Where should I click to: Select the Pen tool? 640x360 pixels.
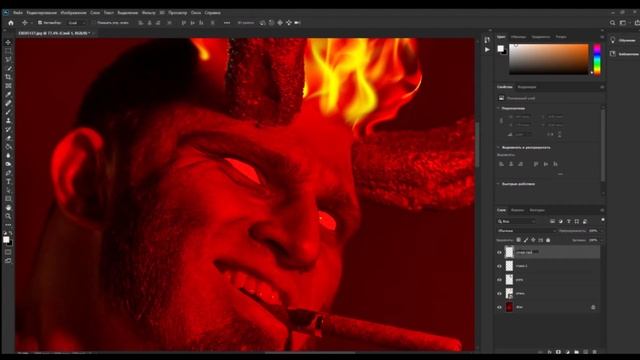(8, 173)
